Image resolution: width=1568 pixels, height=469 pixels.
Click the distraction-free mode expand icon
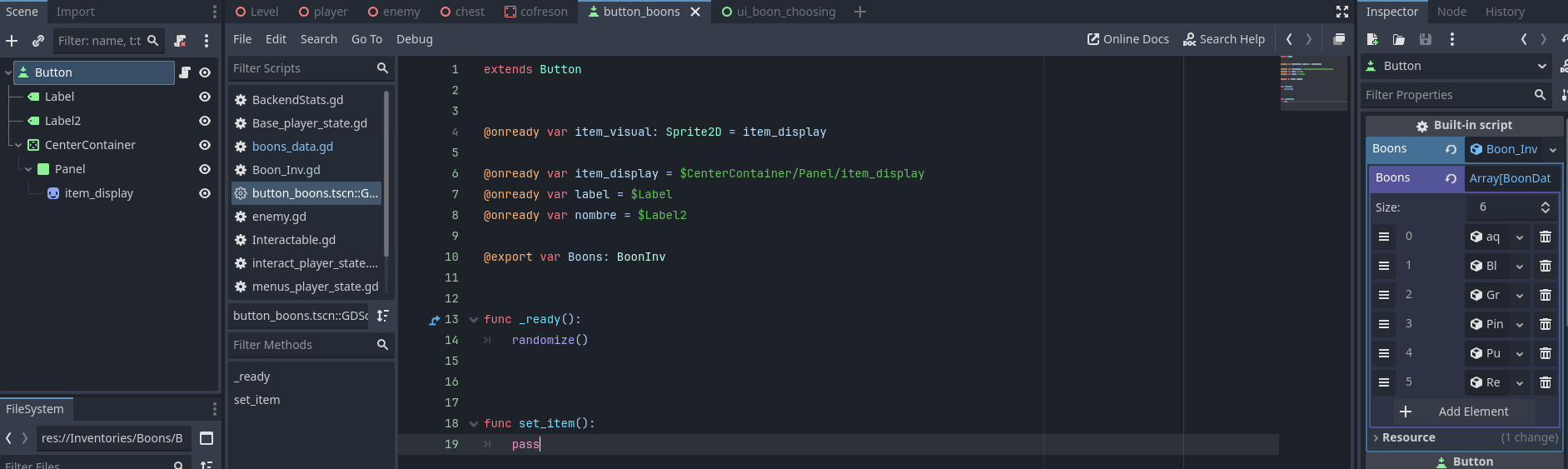click(x=1342, y=12)
